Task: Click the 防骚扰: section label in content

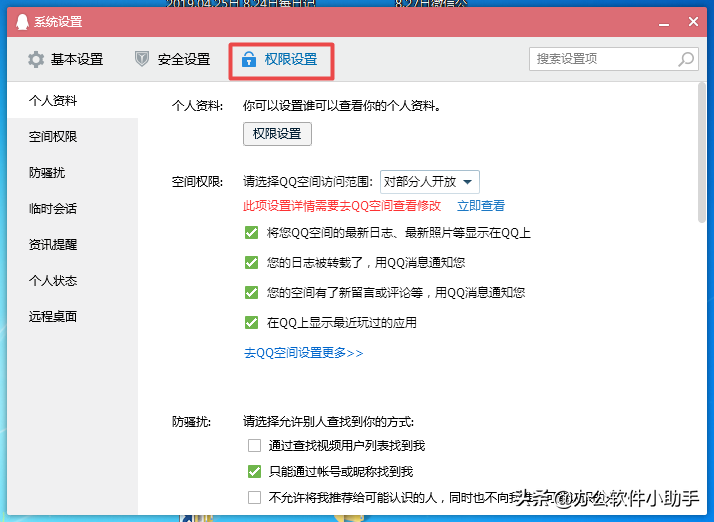Action: (x=191, y=422)
